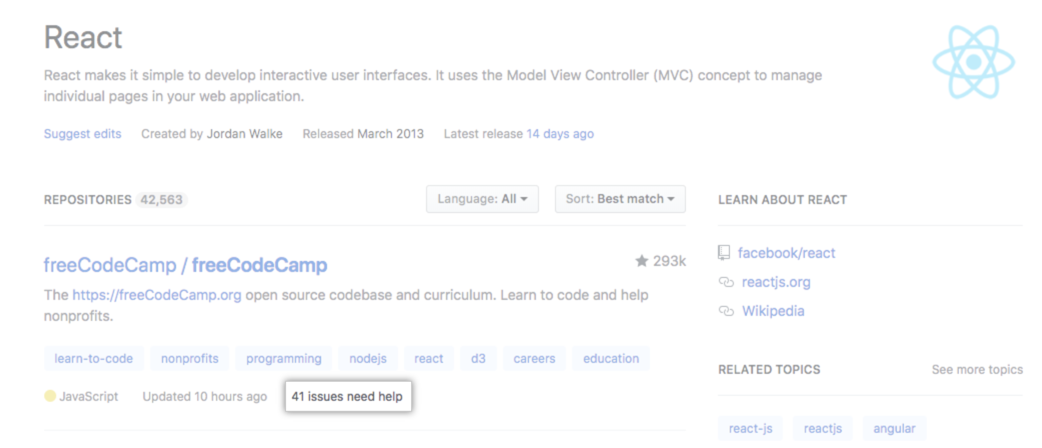
Task: Click Created by Jordan Walke text
Action: pos(212,134)
